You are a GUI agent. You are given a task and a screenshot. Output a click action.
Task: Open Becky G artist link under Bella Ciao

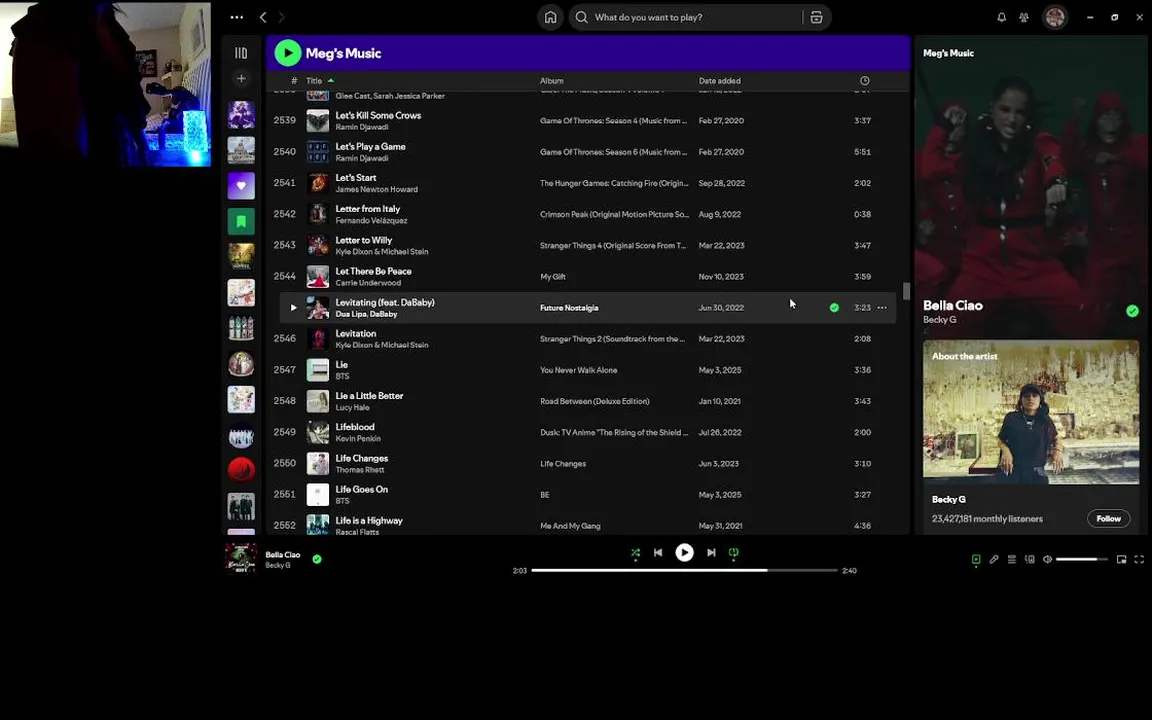point(940,320)
